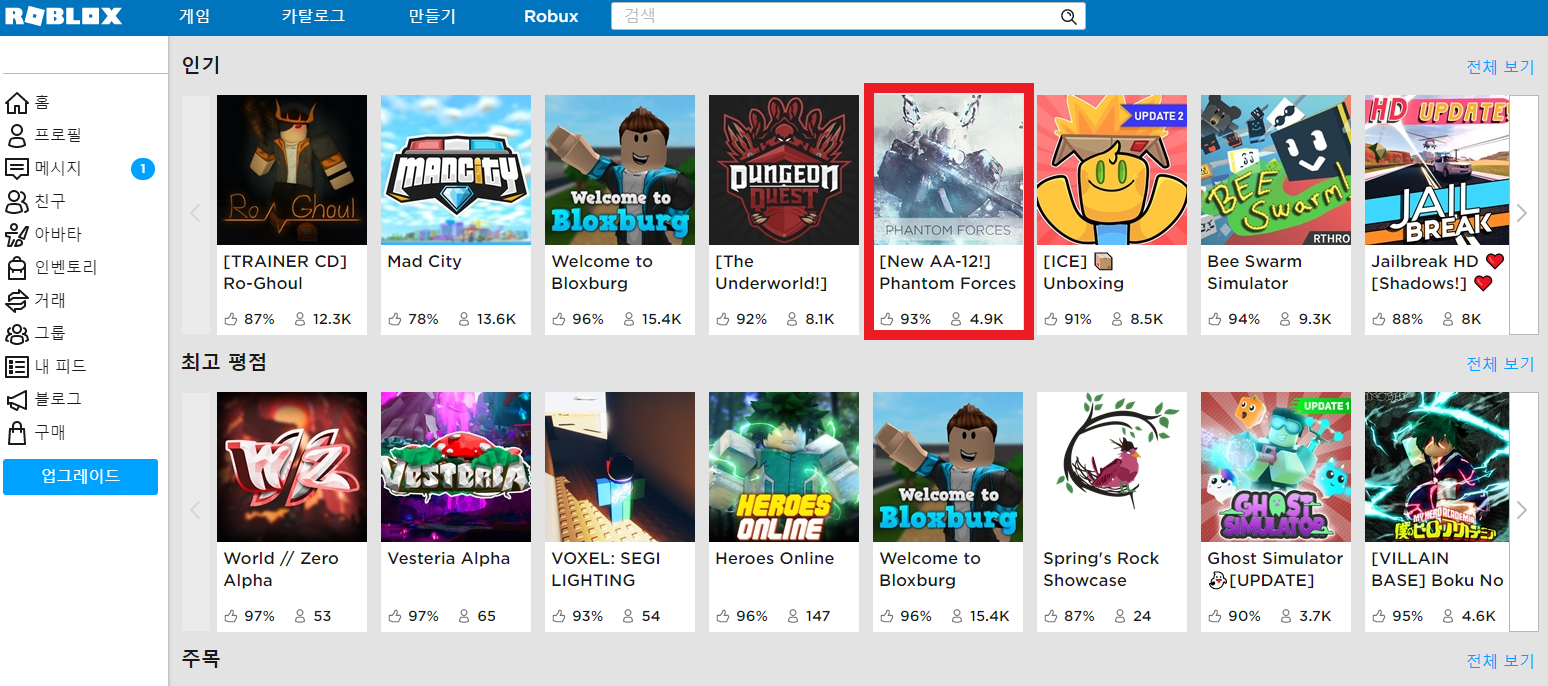Show previous Top Rated games with left arrow
This screenshot has width=1548, height=686.
[195, 511]
